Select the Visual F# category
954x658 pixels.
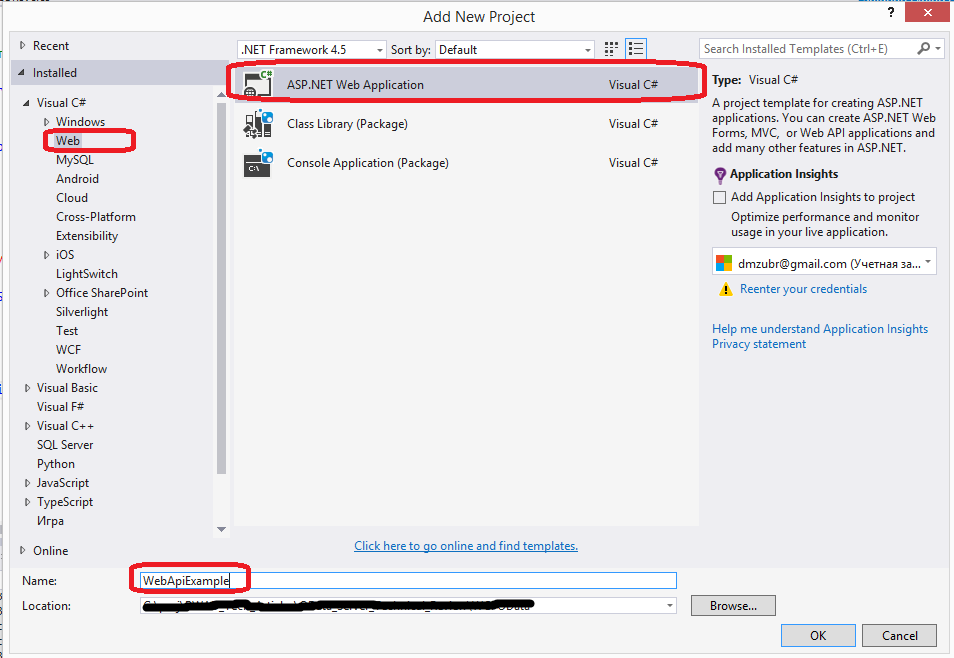tap(60, 407)
